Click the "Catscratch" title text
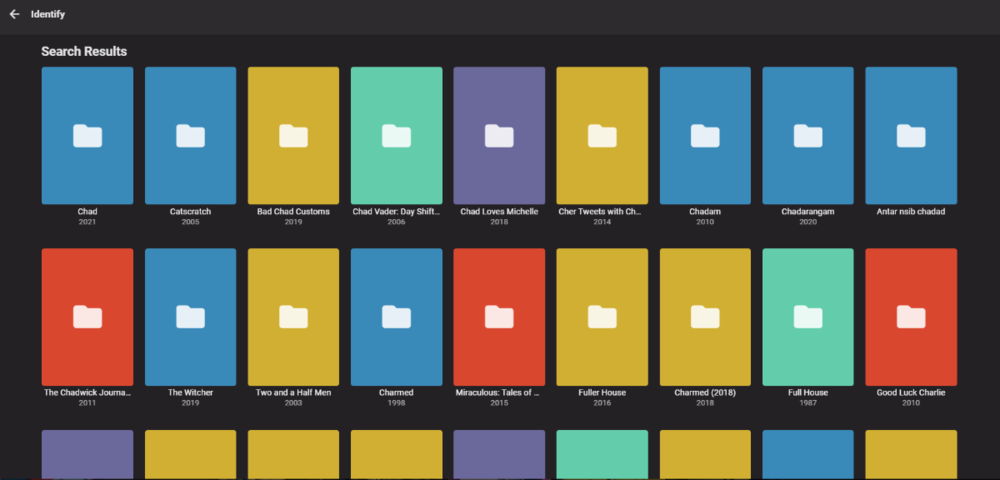Image resolution: width=1000 pixels, height=480 pixels. tap(190, 212)
